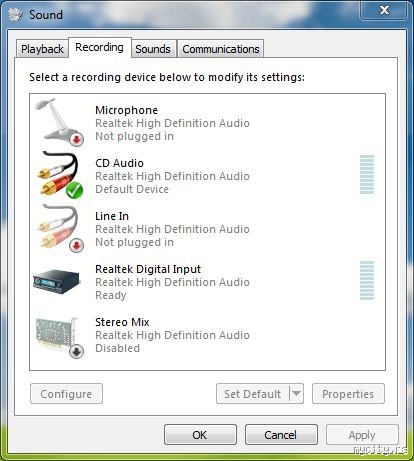Switch to the Playback tab

coord(42,49)
